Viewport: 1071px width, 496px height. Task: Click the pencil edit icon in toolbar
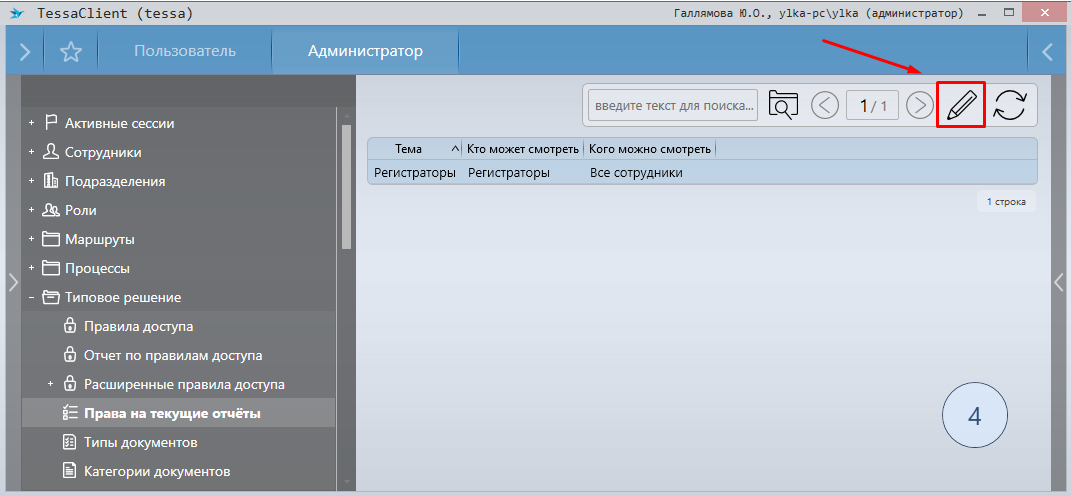(961, 105)
